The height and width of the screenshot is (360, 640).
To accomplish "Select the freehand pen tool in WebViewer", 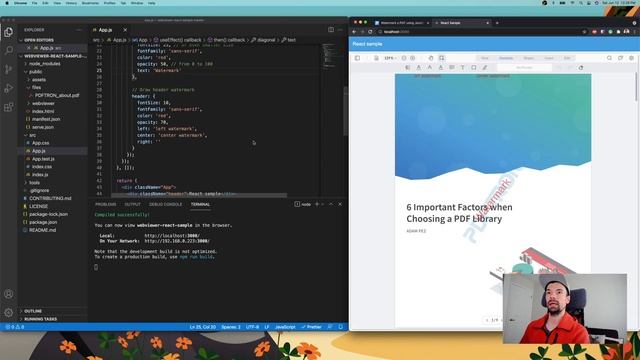I will [485, 67].
